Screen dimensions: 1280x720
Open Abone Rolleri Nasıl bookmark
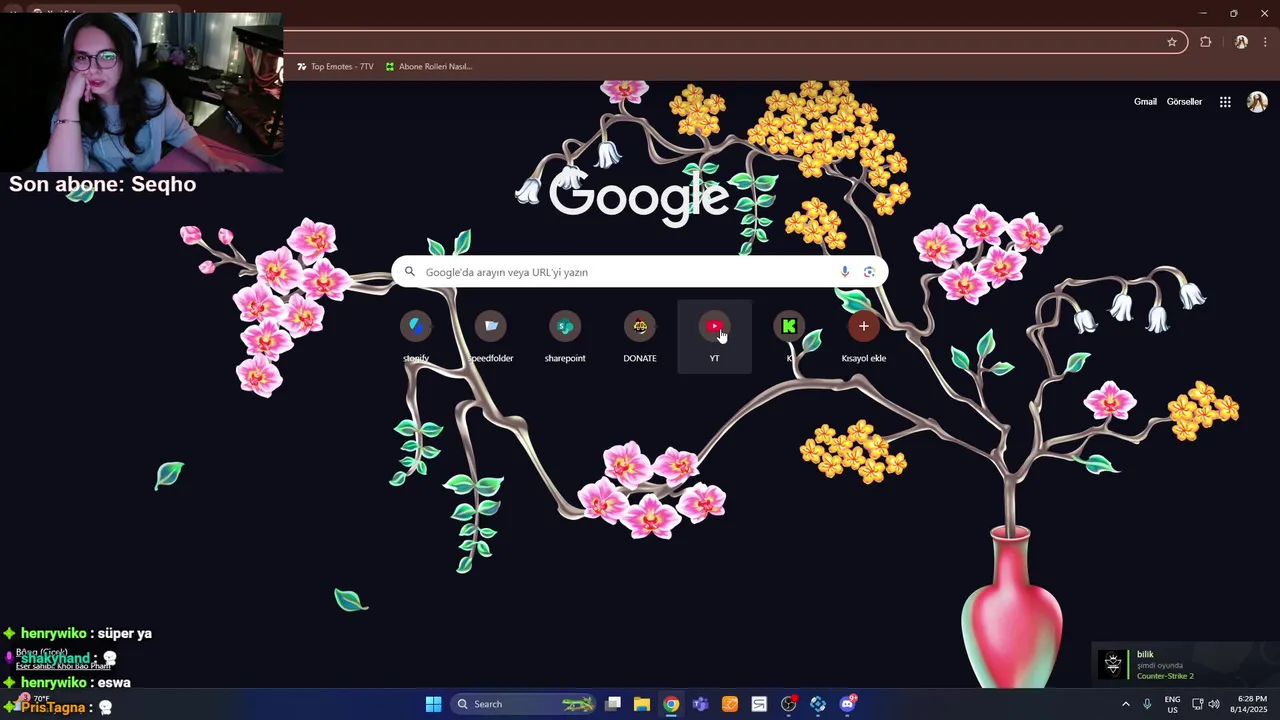[428, 67]
